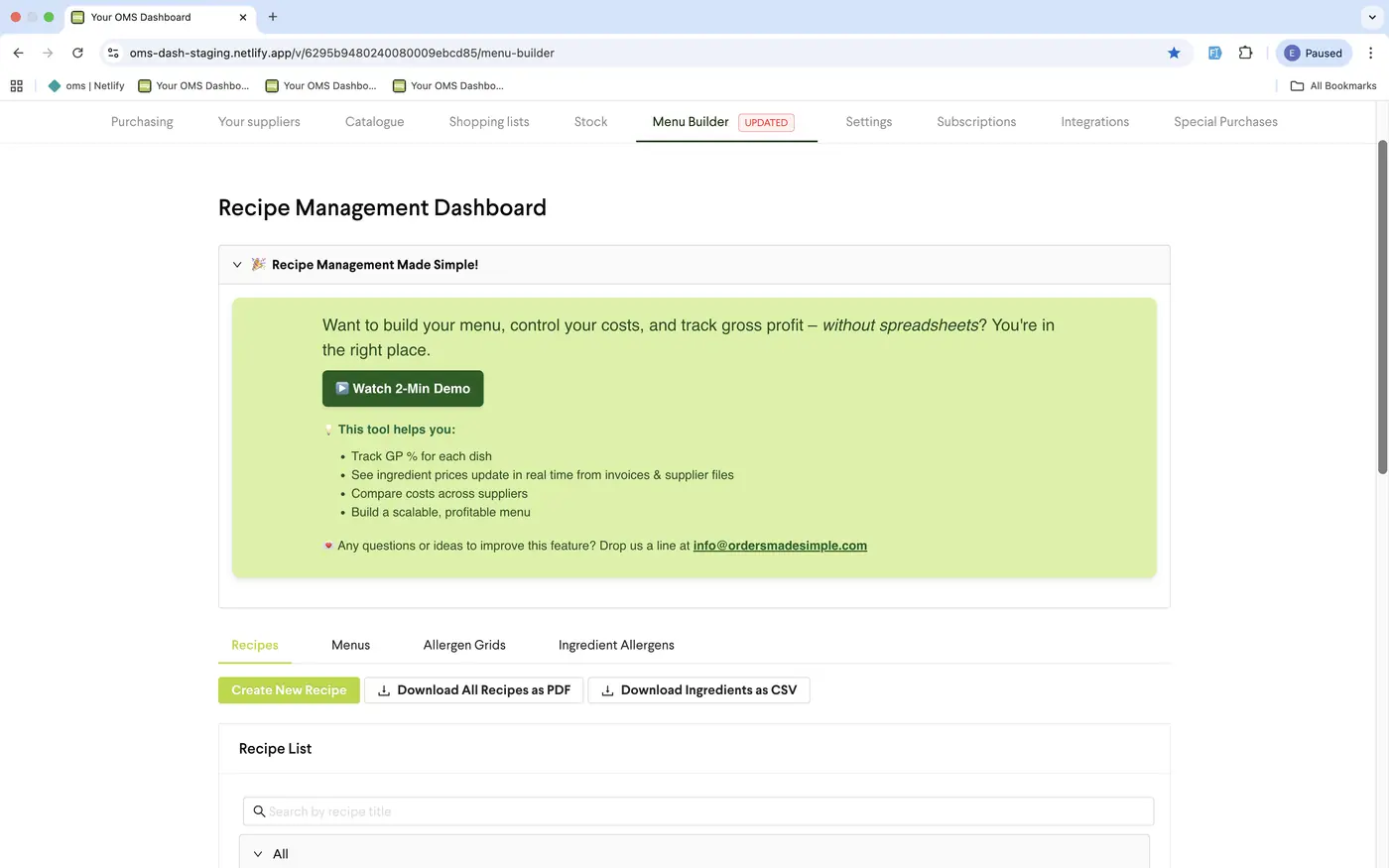1389x868 pixels.
Task: Collapse the All recipes group
Action: [x=258, y=854]
